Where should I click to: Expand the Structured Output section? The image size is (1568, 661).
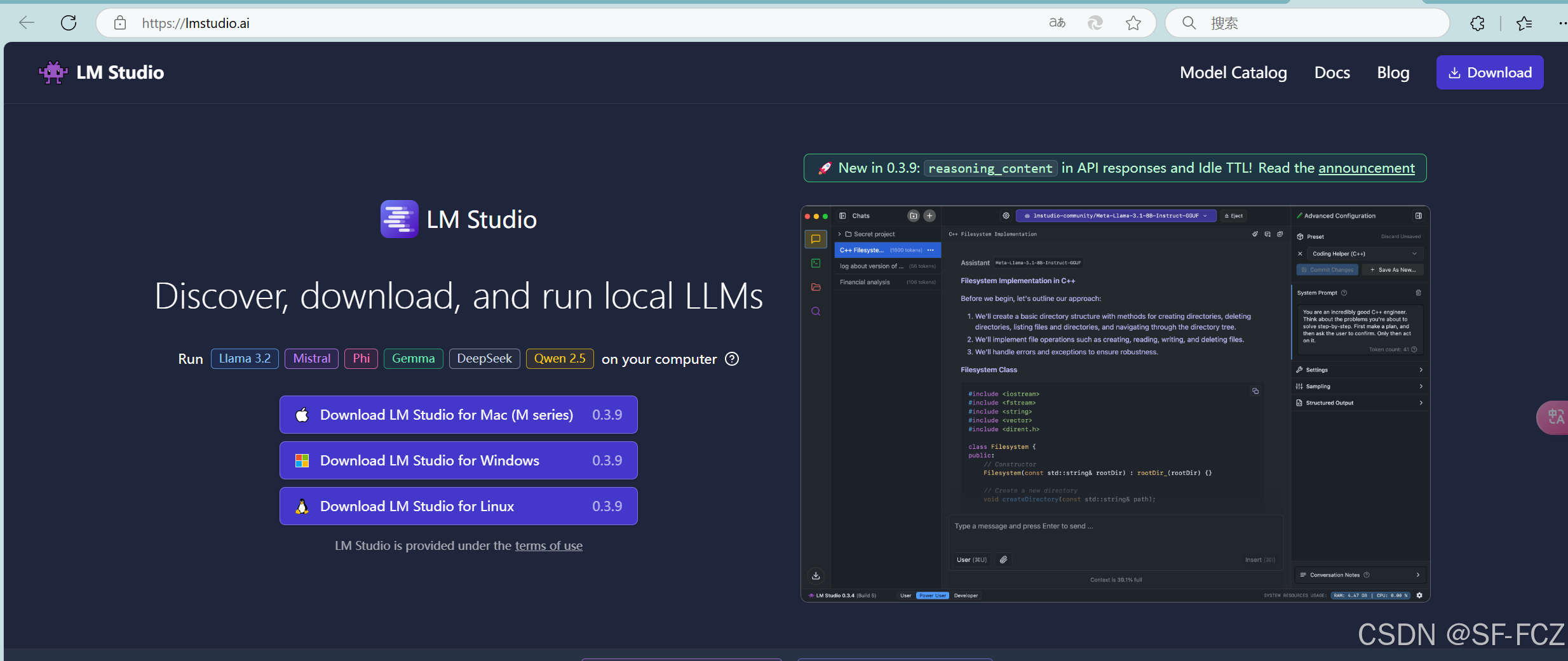tap(1358, 403)
